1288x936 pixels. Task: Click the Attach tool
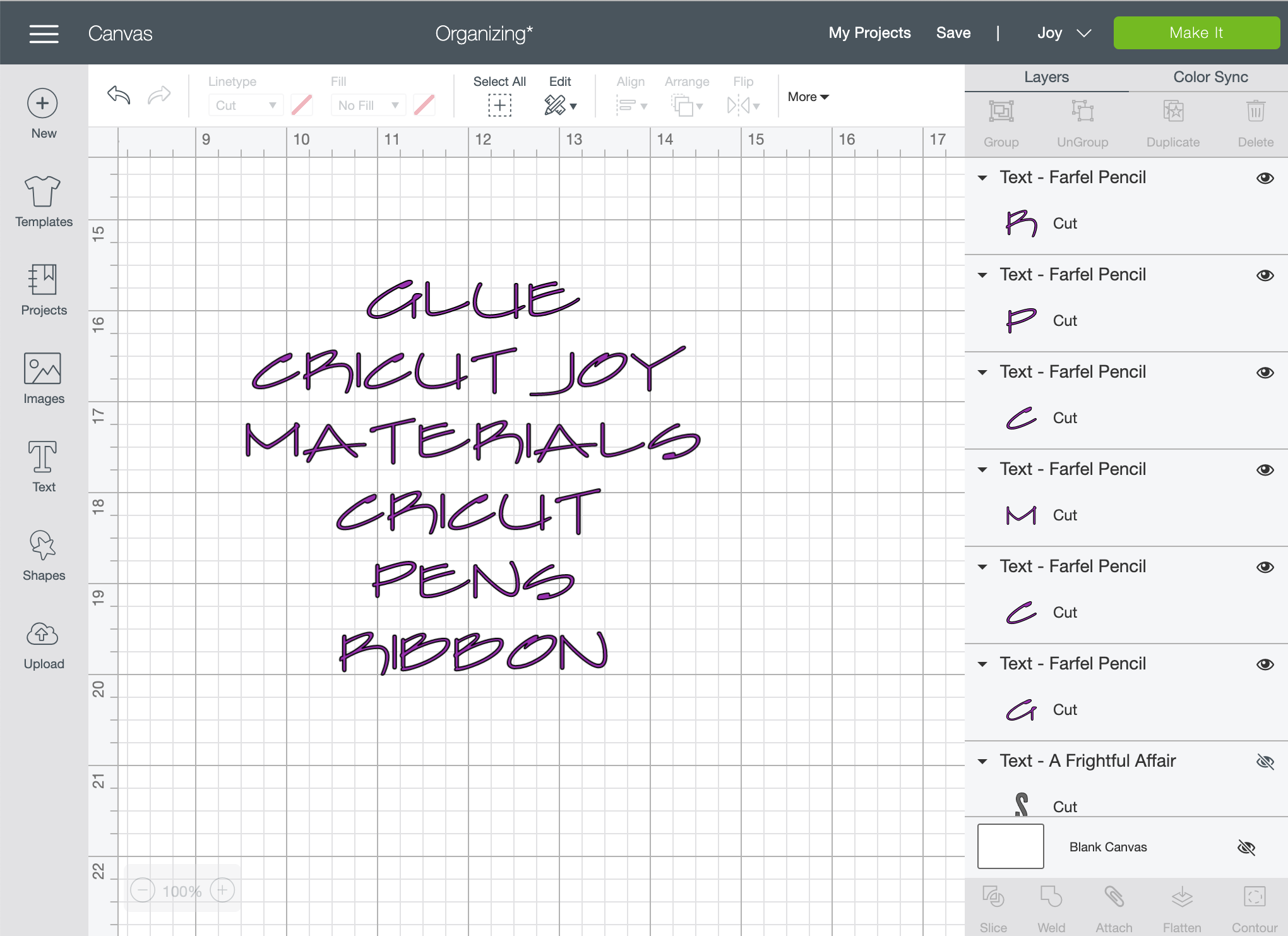(1114, 909)
